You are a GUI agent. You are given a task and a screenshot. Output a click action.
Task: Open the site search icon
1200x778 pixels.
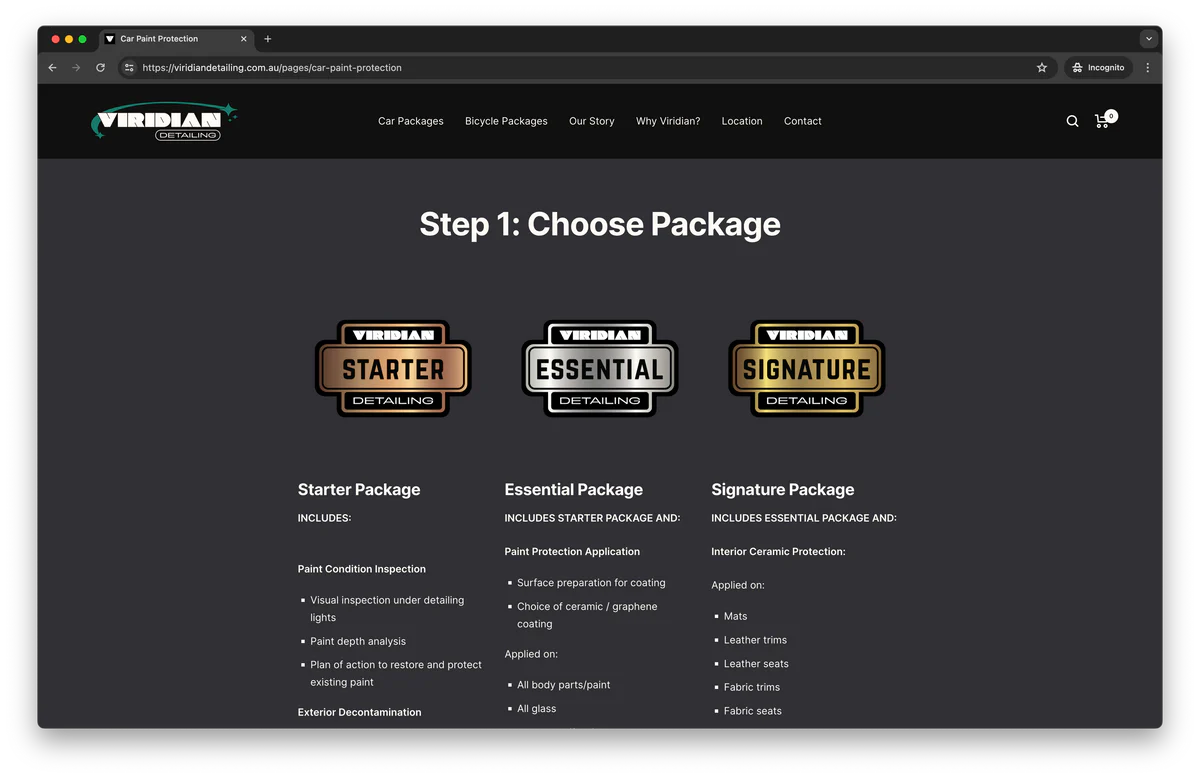[1072, 121]
